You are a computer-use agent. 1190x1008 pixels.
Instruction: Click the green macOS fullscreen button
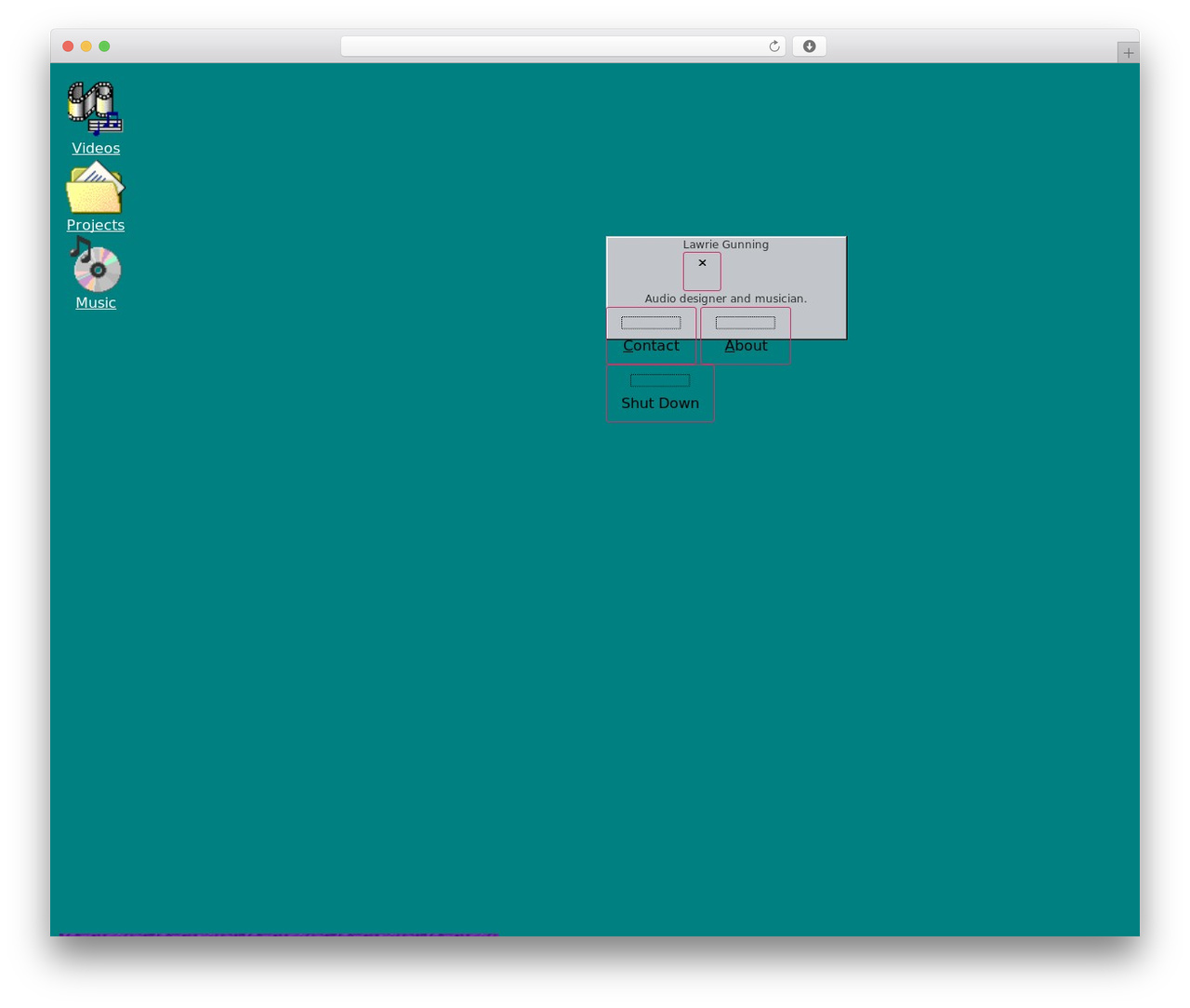[104, 46]
